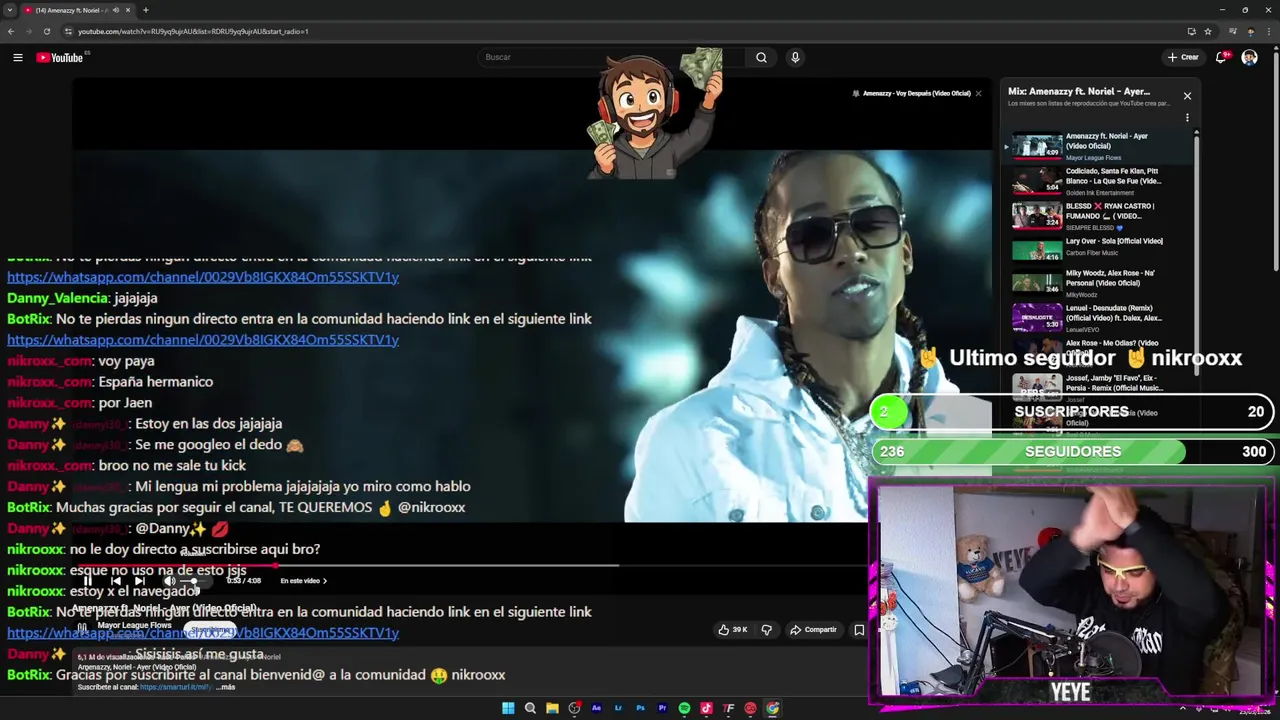Dismiss the Amenazzy Voy Después card
1280x720 pixels.
[978, 93]
